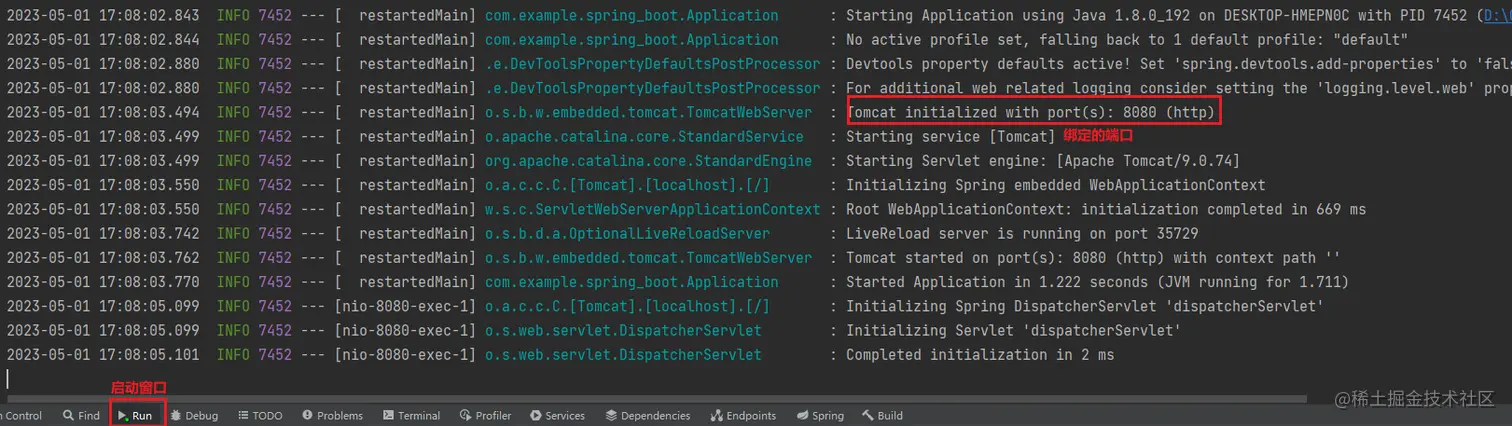Open the Services tool window
The image size is (1512, 426).
(557, 415)
